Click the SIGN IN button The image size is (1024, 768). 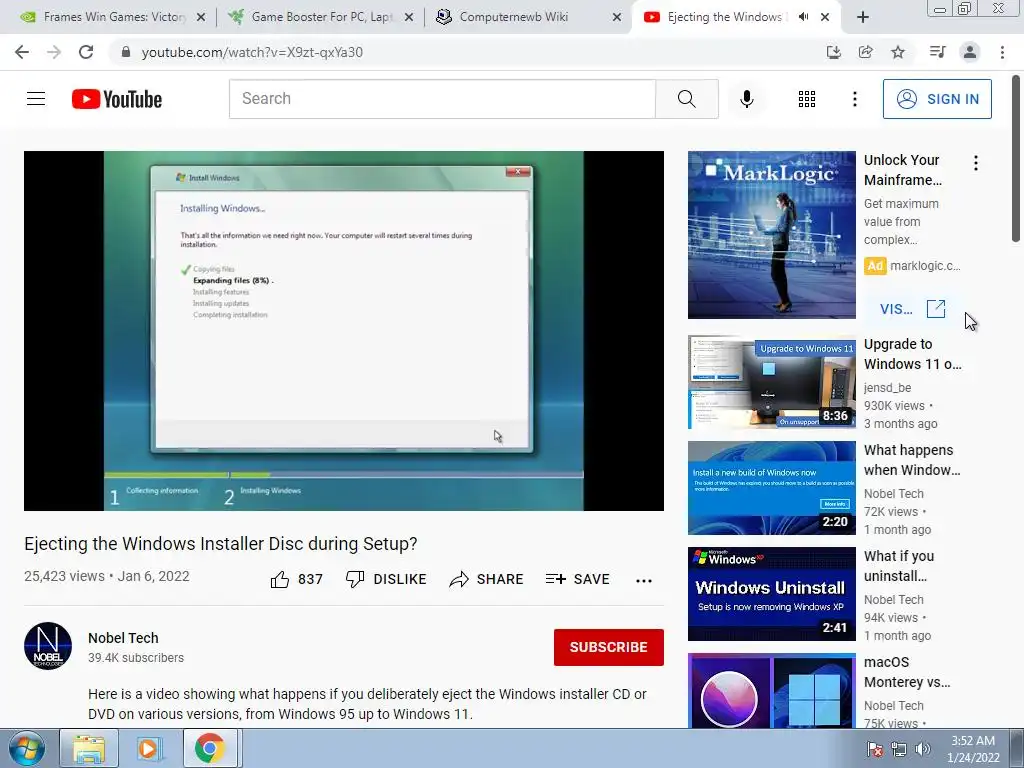(x=937, y=99)
